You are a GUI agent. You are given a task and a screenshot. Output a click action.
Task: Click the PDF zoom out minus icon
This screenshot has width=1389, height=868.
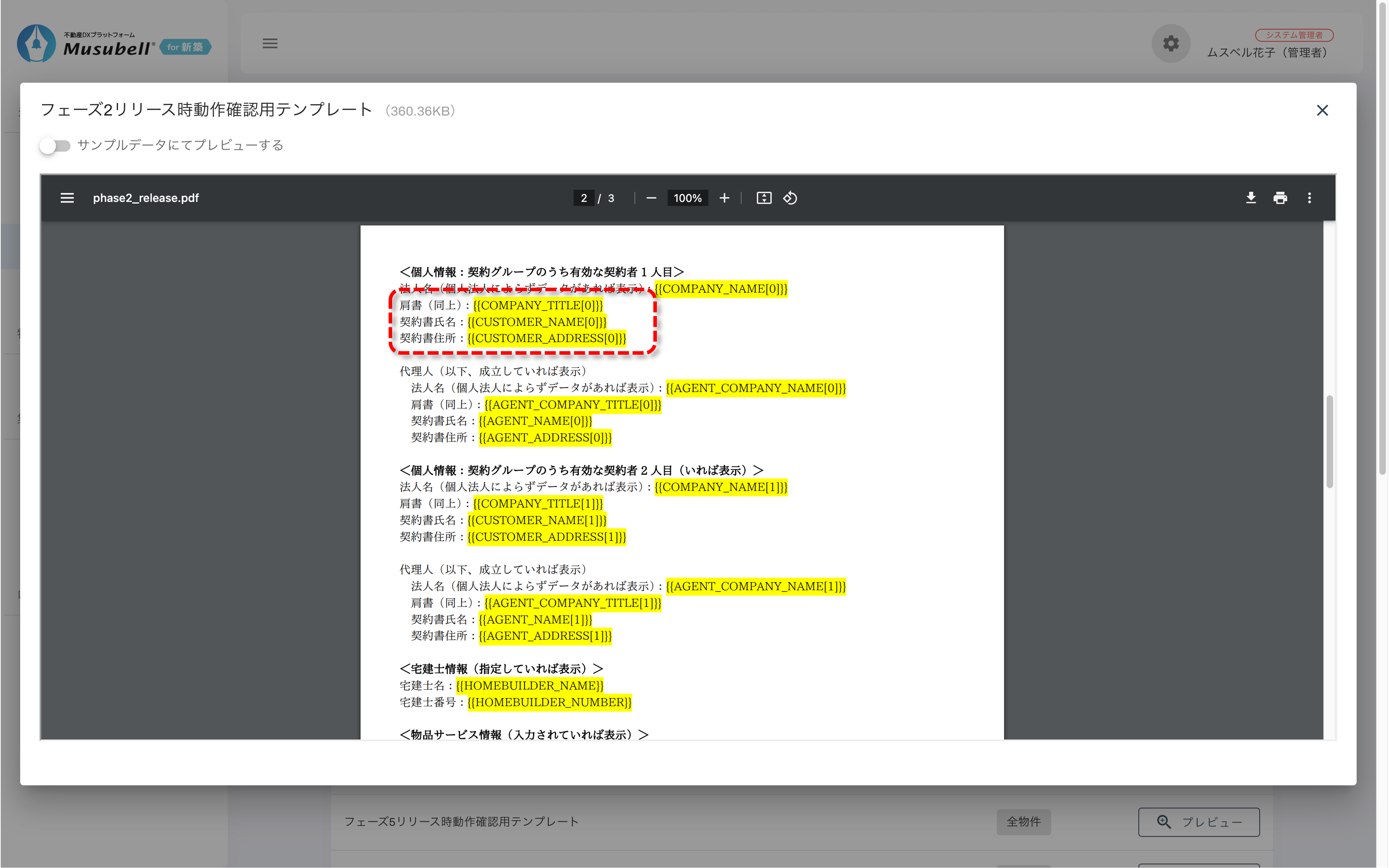click(x=651, y=198)
